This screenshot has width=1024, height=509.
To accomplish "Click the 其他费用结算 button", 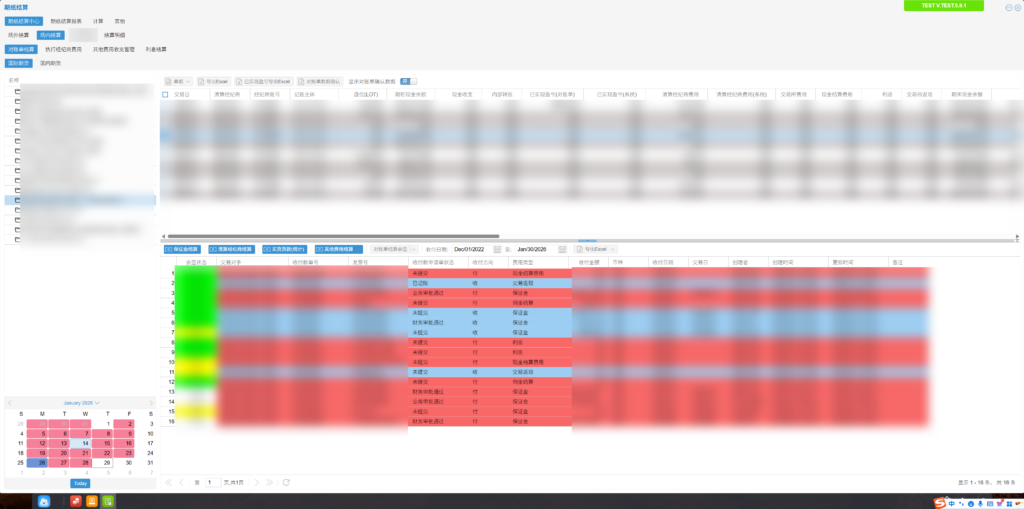I will pyautogui.click(x=337, y=249).
